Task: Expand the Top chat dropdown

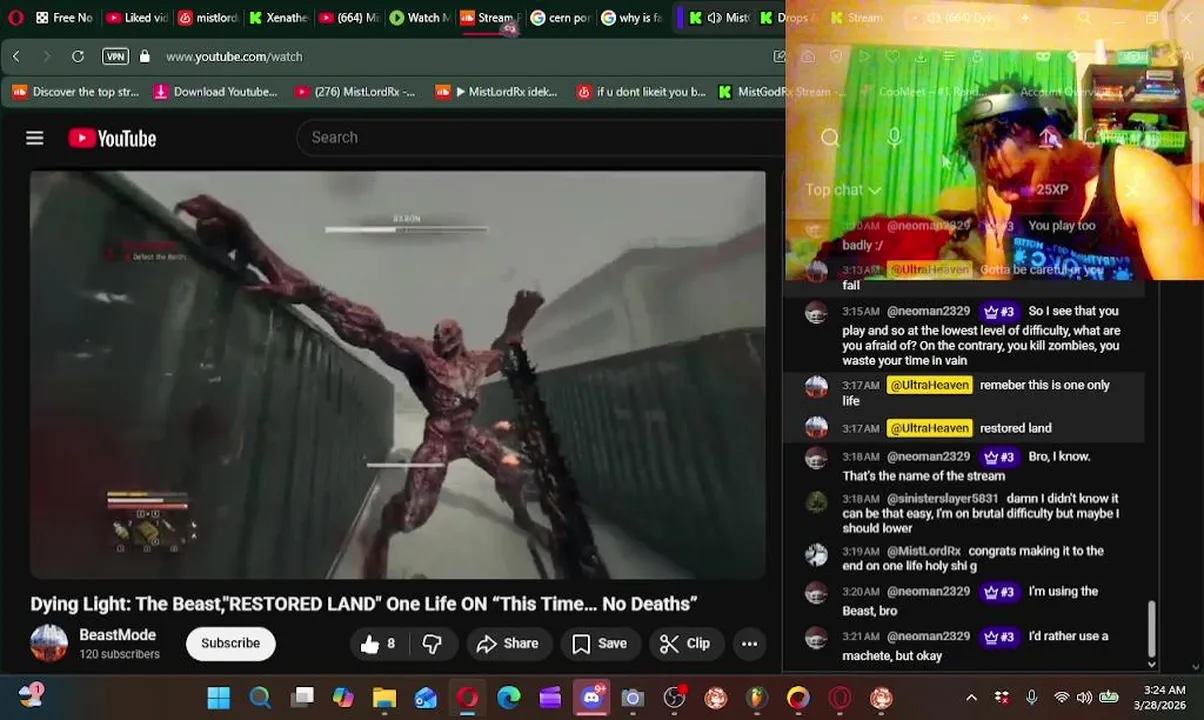Action: click(x=843, y=189)
